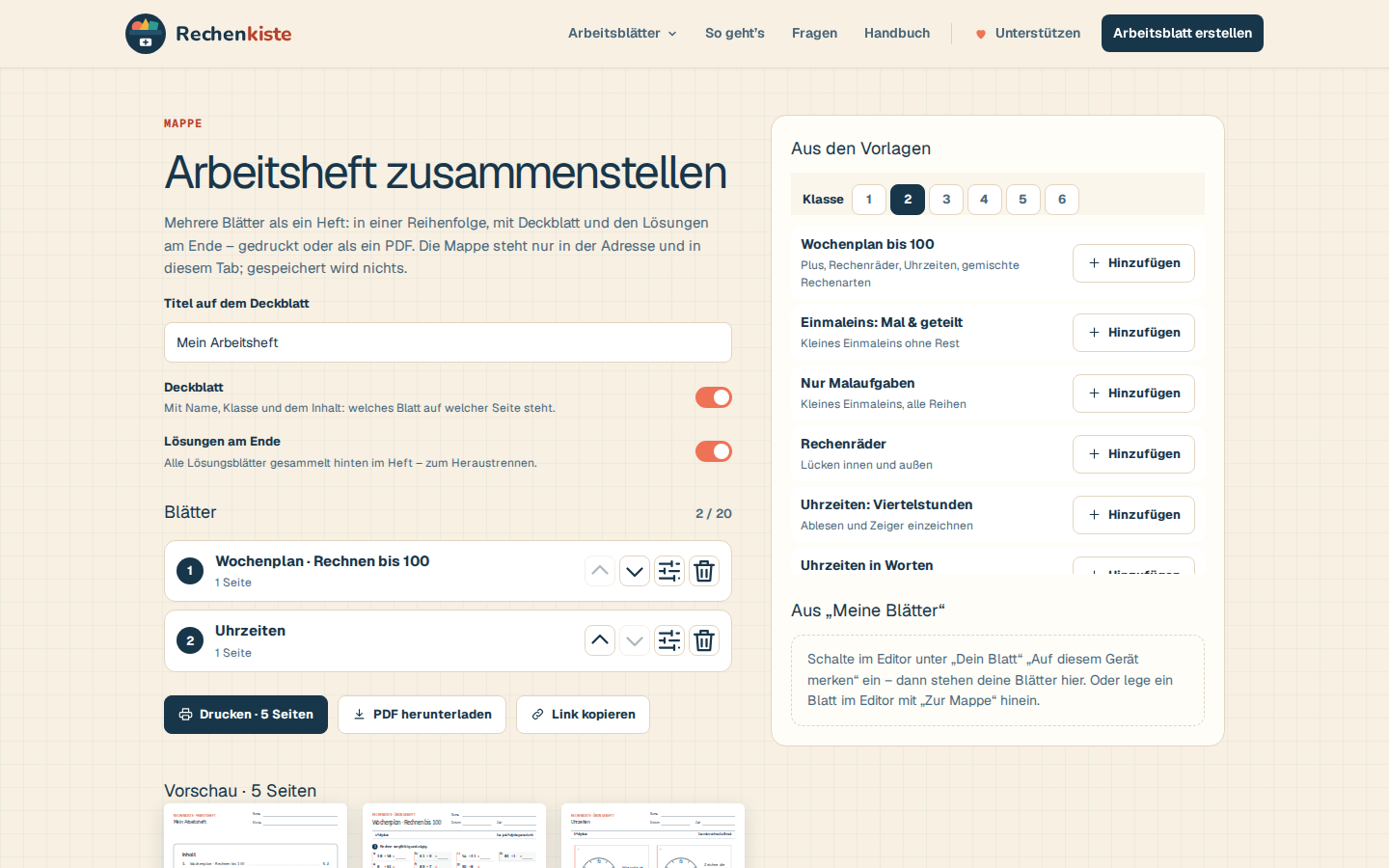The width and height of the screenshot is (1389, 868).
Task: Select Klasse 6 tab
Action: click(1062, 200)
